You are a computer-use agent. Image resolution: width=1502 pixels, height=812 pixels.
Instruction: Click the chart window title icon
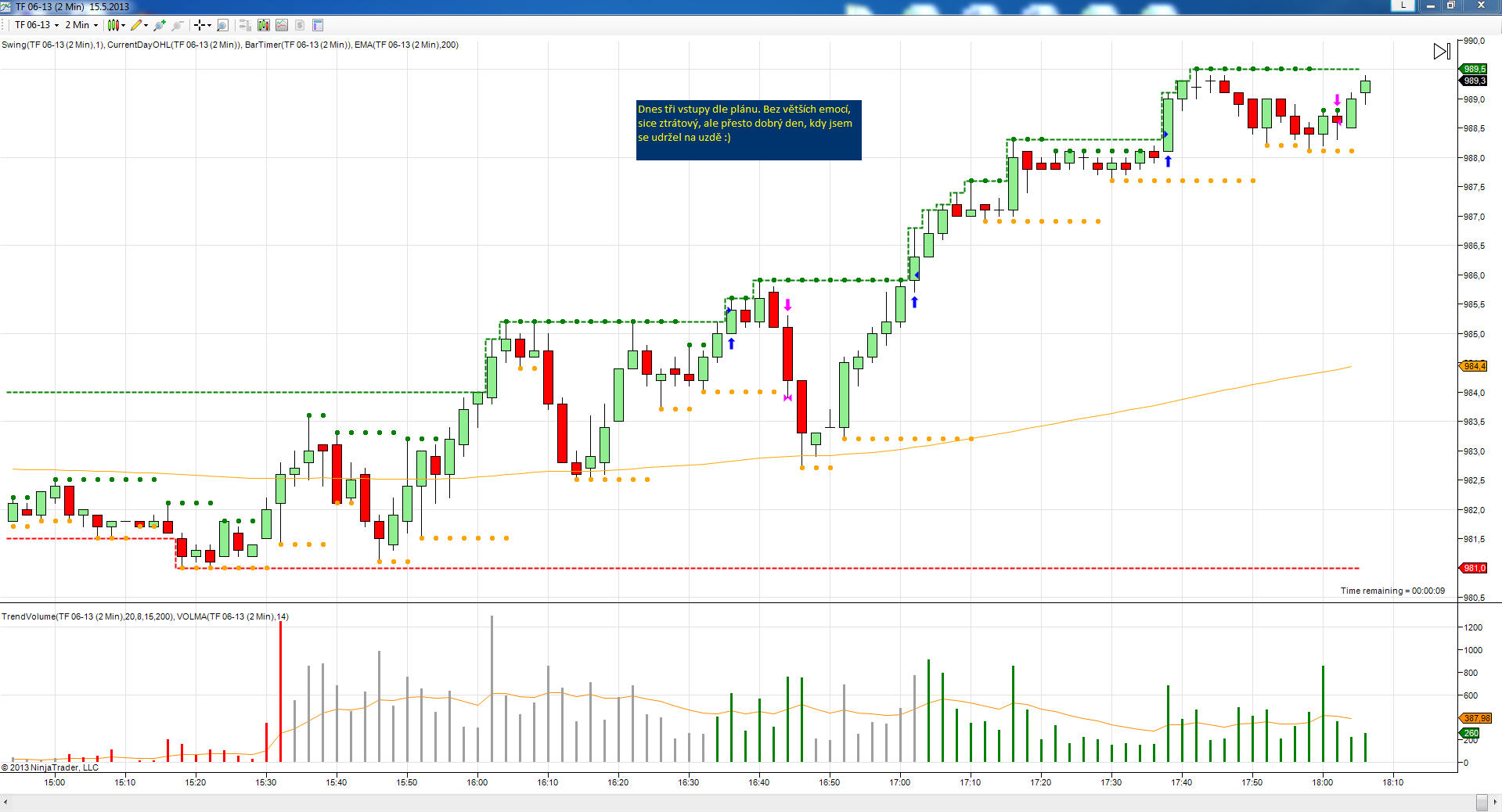pyautogui.click(x=6, y=6)
